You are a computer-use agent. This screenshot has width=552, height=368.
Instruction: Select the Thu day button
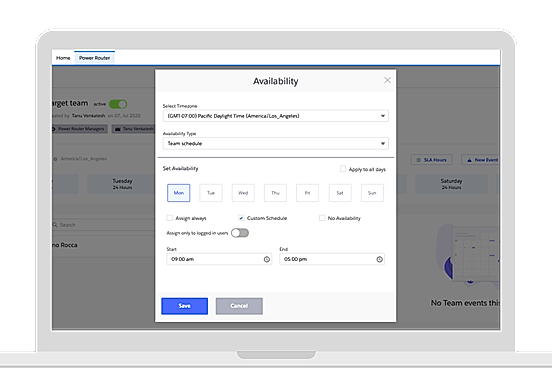pos(275,193)
